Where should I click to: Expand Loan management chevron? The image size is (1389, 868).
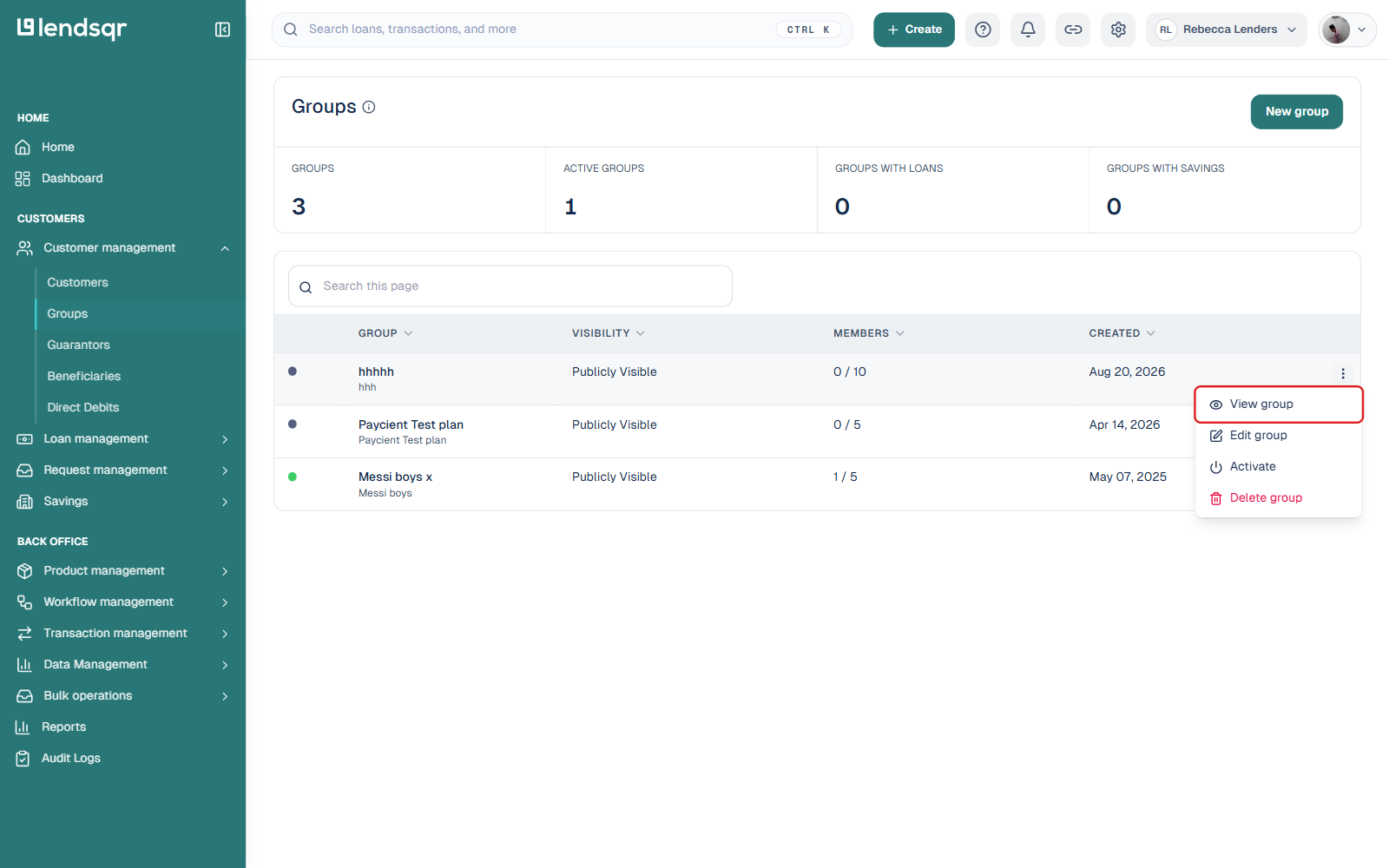pyautogui.click(x=225, y=439)
